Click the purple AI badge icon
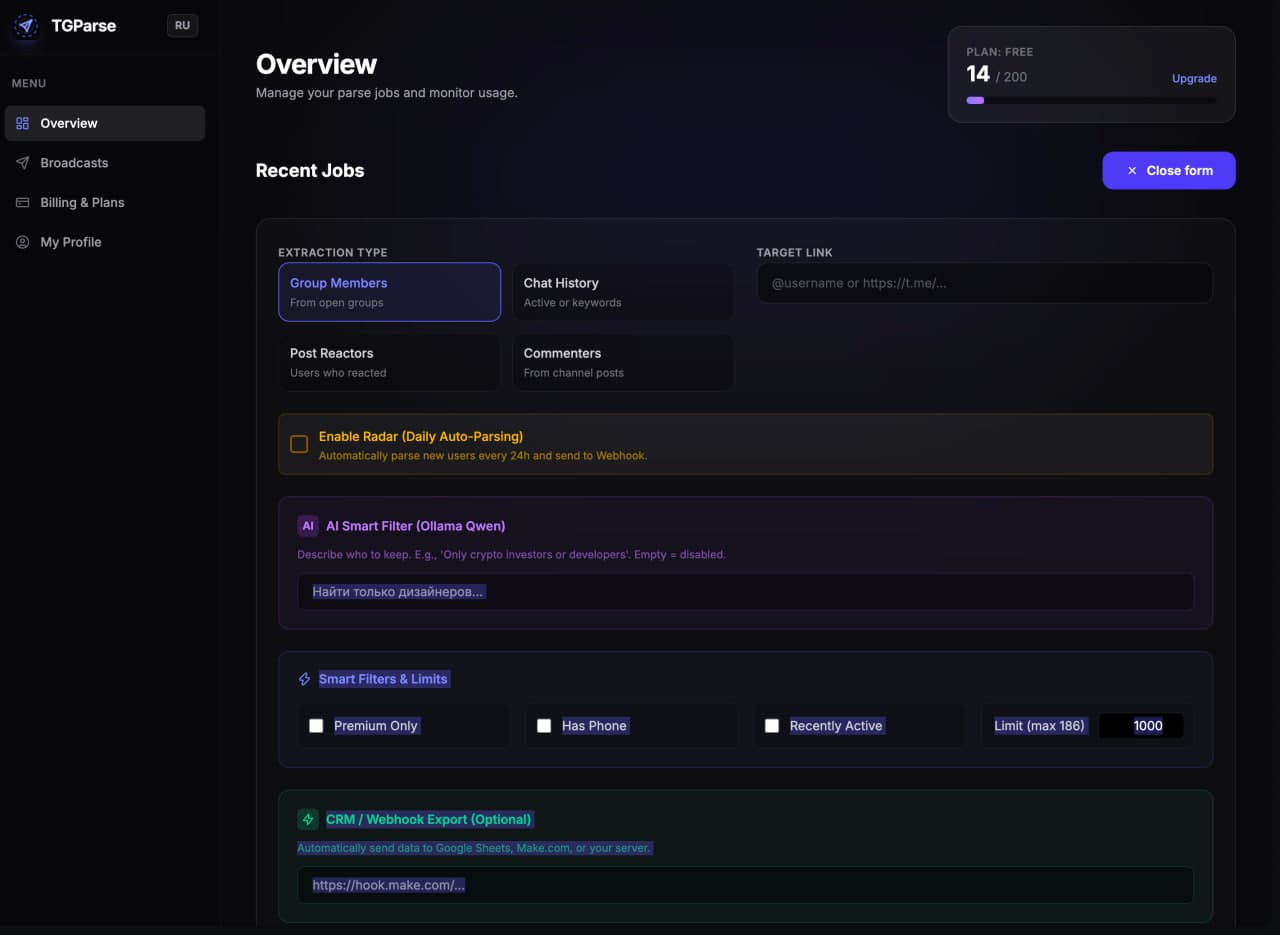This screenshot has width=1280, height=935. click(x=308, y=526)
